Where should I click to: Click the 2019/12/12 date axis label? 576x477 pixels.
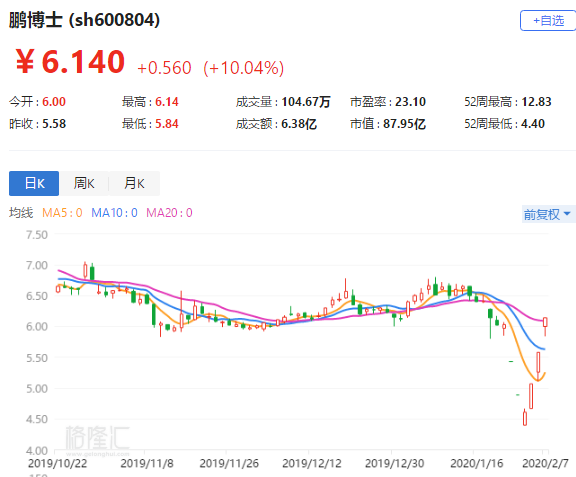point(312,463)
